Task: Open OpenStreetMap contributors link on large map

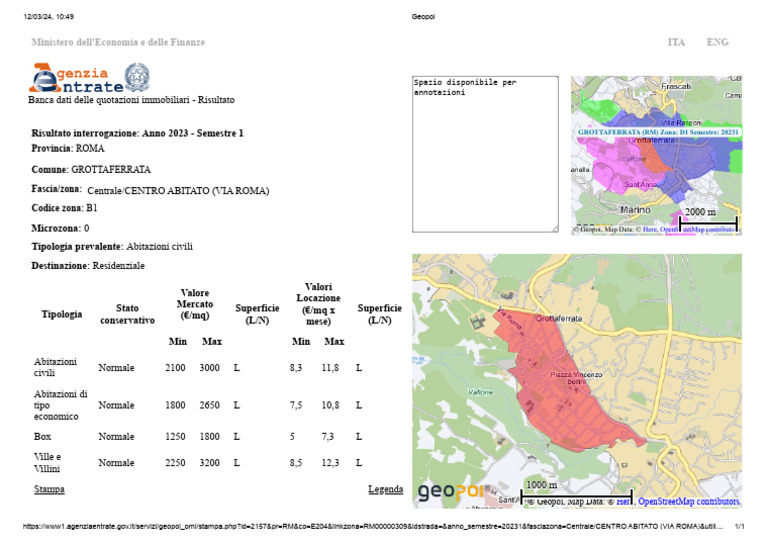Action: tap(688, 501)
